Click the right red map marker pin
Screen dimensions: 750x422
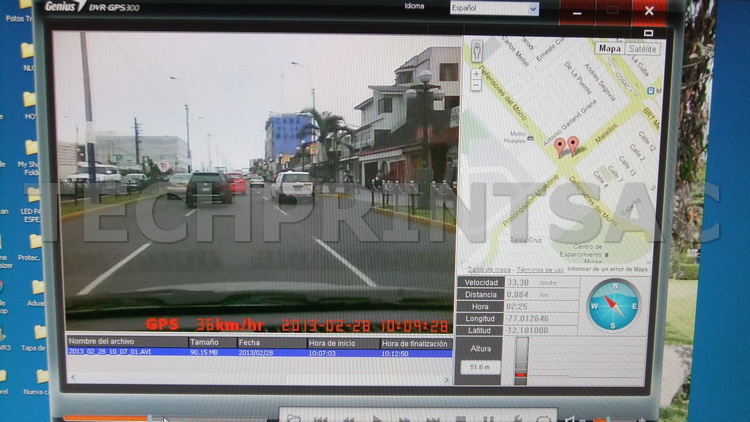pos(573,145)
